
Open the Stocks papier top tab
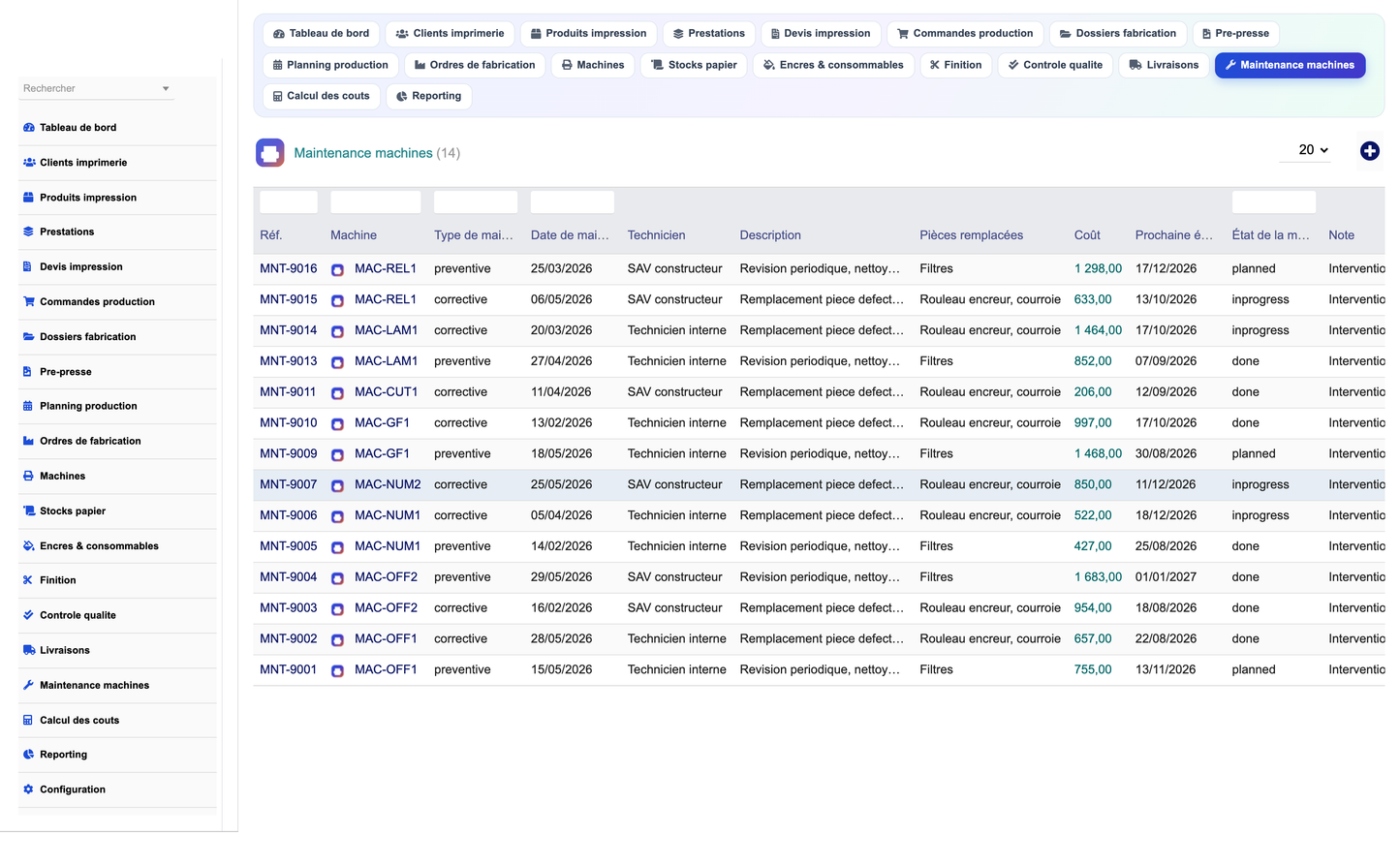pyautogui.click(x=694, y=65)
